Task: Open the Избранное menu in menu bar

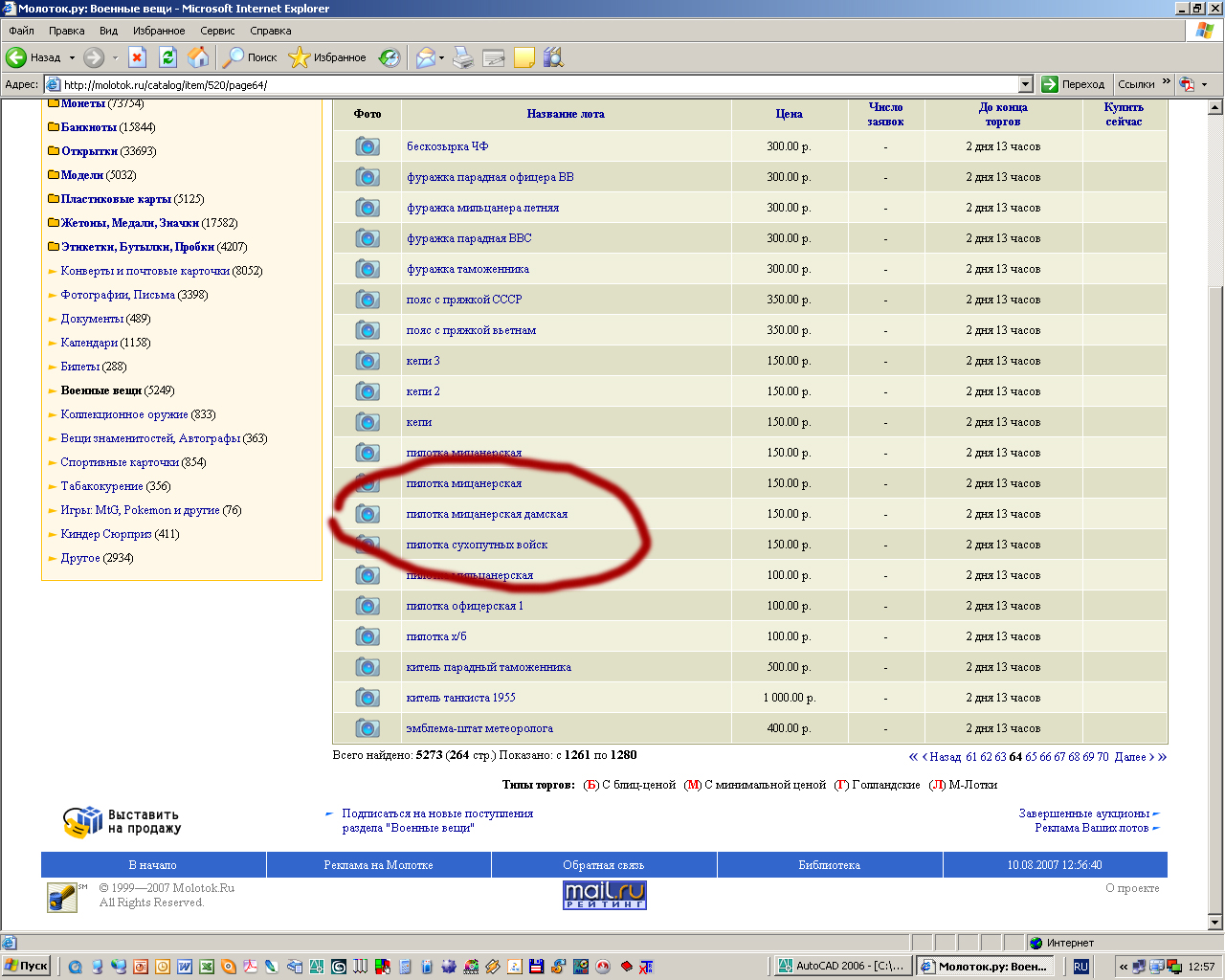Action: click(x=159, y=31)
